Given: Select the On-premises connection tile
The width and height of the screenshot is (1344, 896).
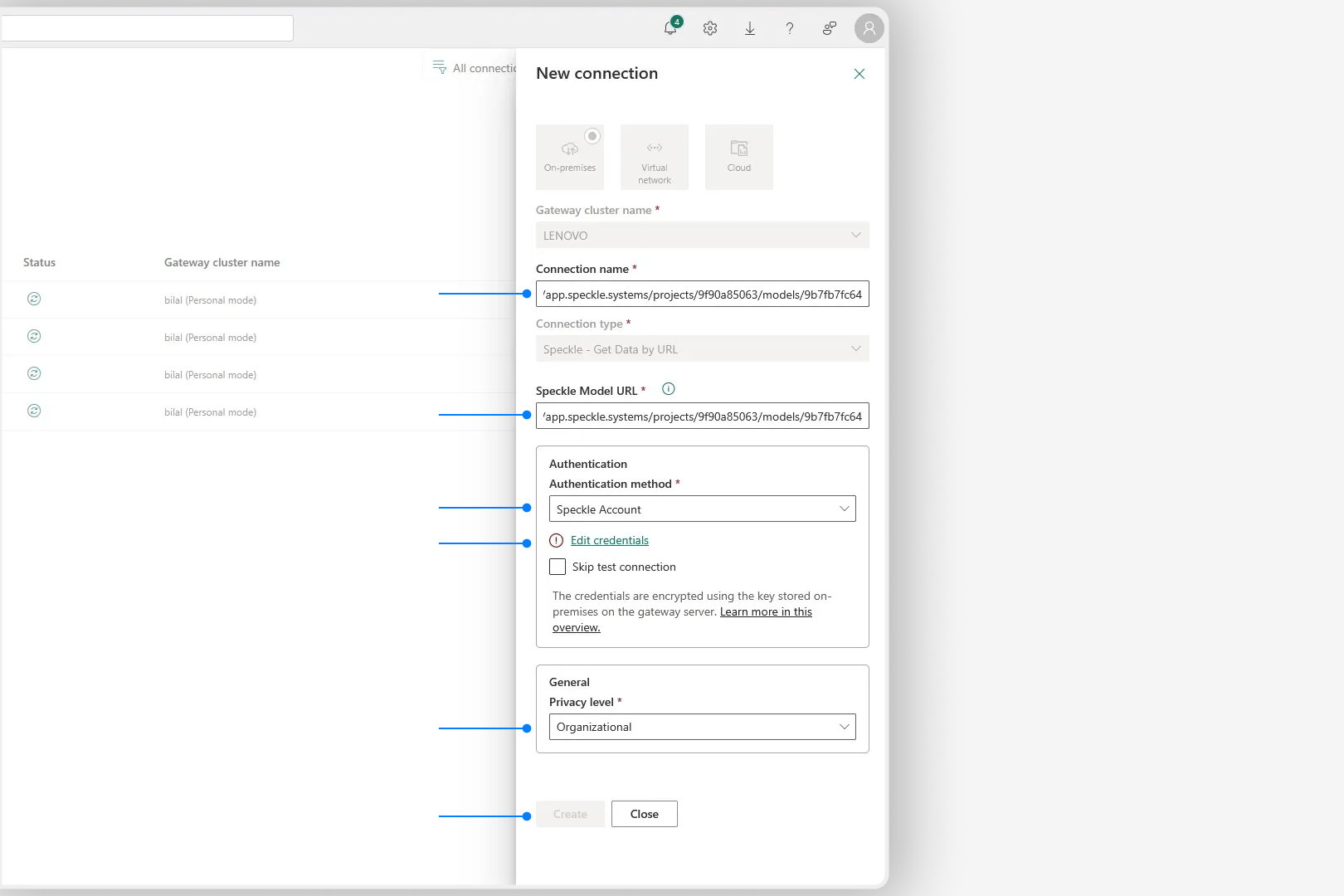Looking at the screenshot, I should (x=570, y=157).
